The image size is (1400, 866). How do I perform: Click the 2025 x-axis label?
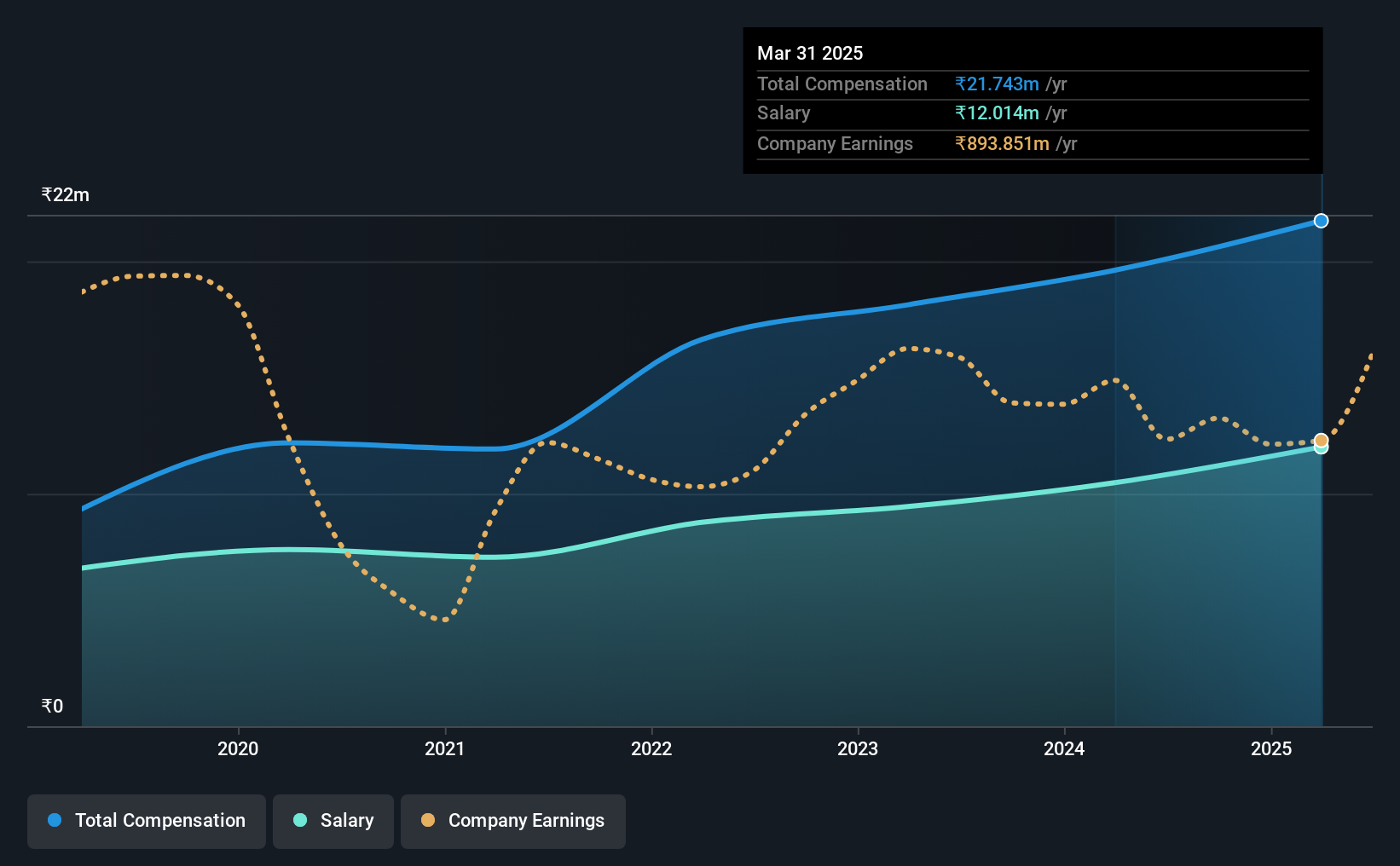click(x=1271, y=748)
